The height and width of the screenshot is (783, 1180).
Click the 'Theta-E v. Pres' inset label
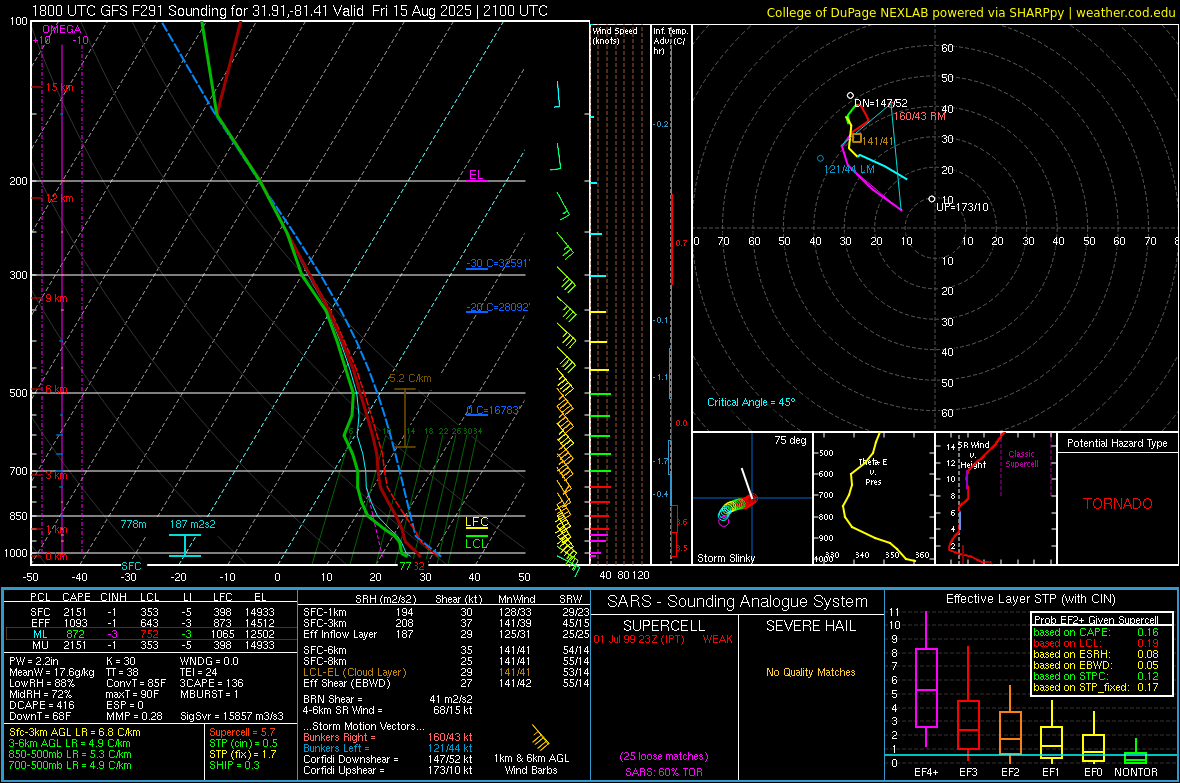(x=873, y=472)
